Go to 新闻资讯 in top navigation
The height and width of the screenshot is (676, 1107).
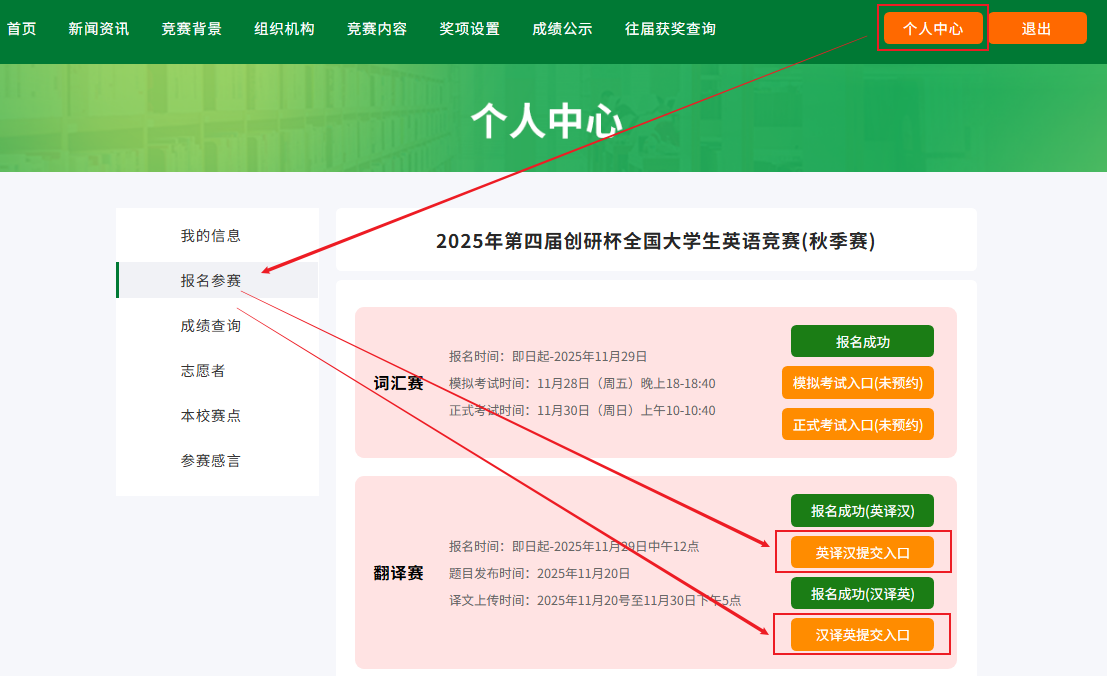click(99, 29)
